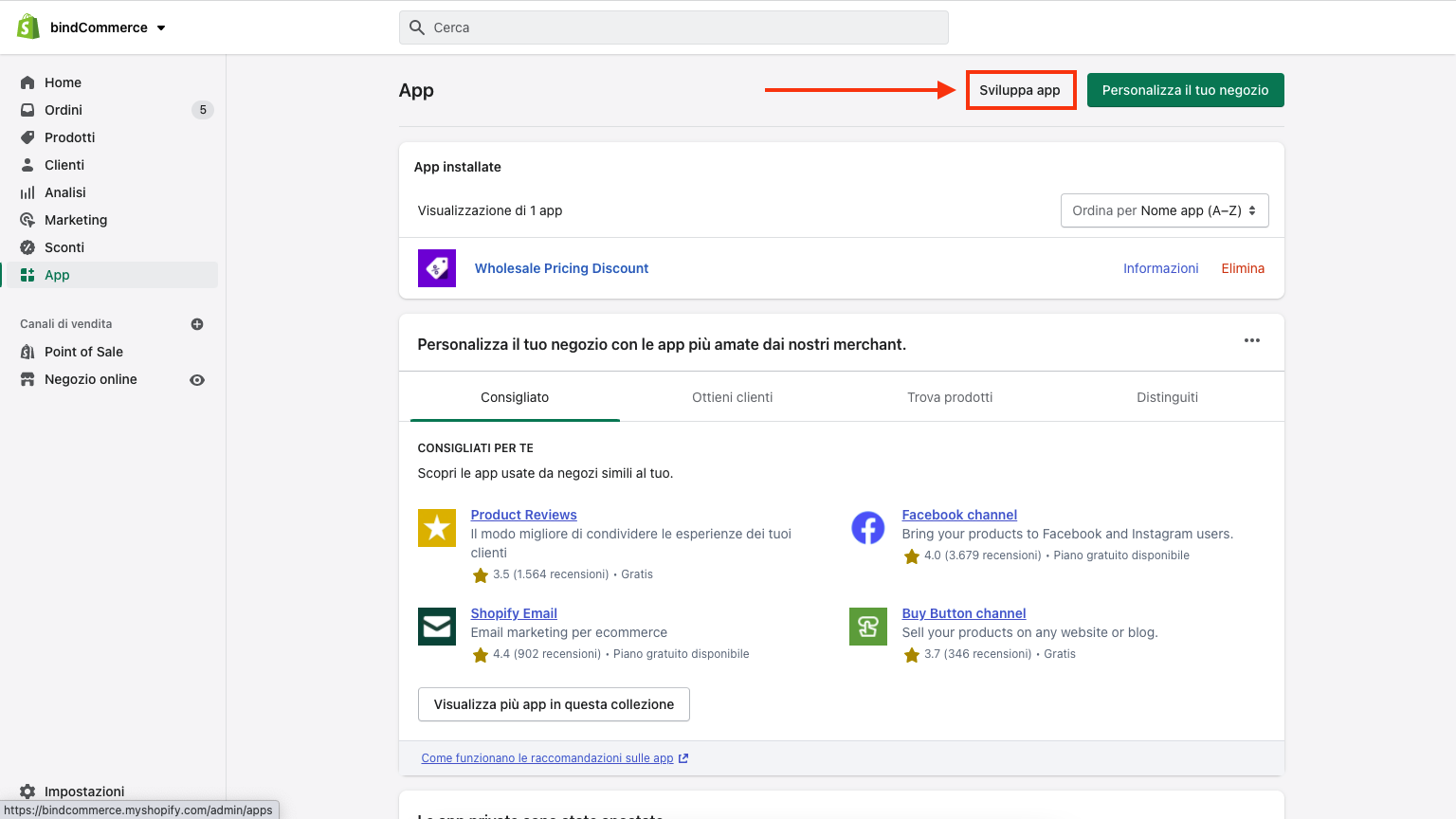1456x819 pixels.
Task: View online store via eye icon
Action: pos(197,380)
